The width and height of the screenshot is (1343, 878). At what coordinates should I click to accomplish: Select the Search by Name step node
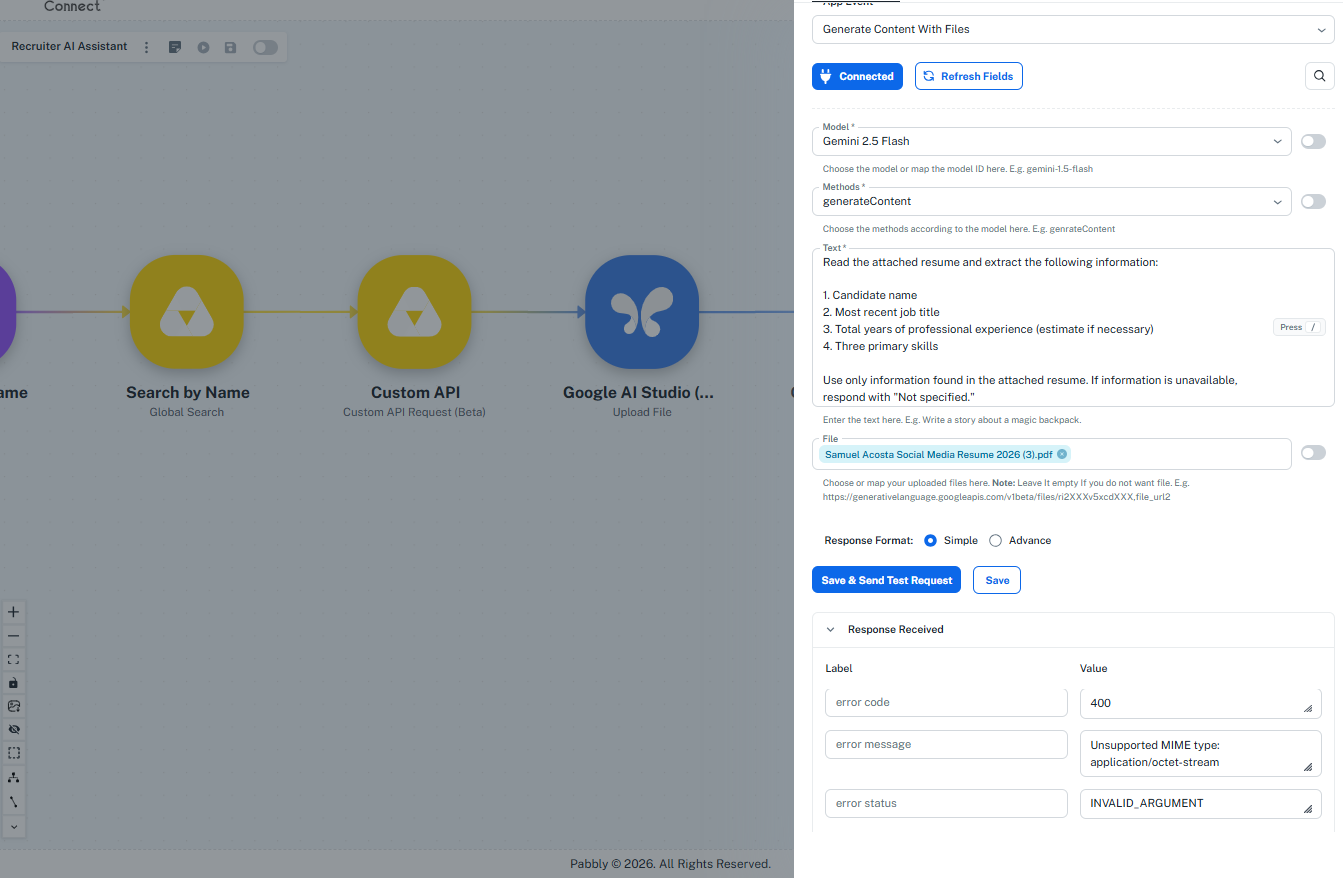pyautogui.click(x=187, y=312)
